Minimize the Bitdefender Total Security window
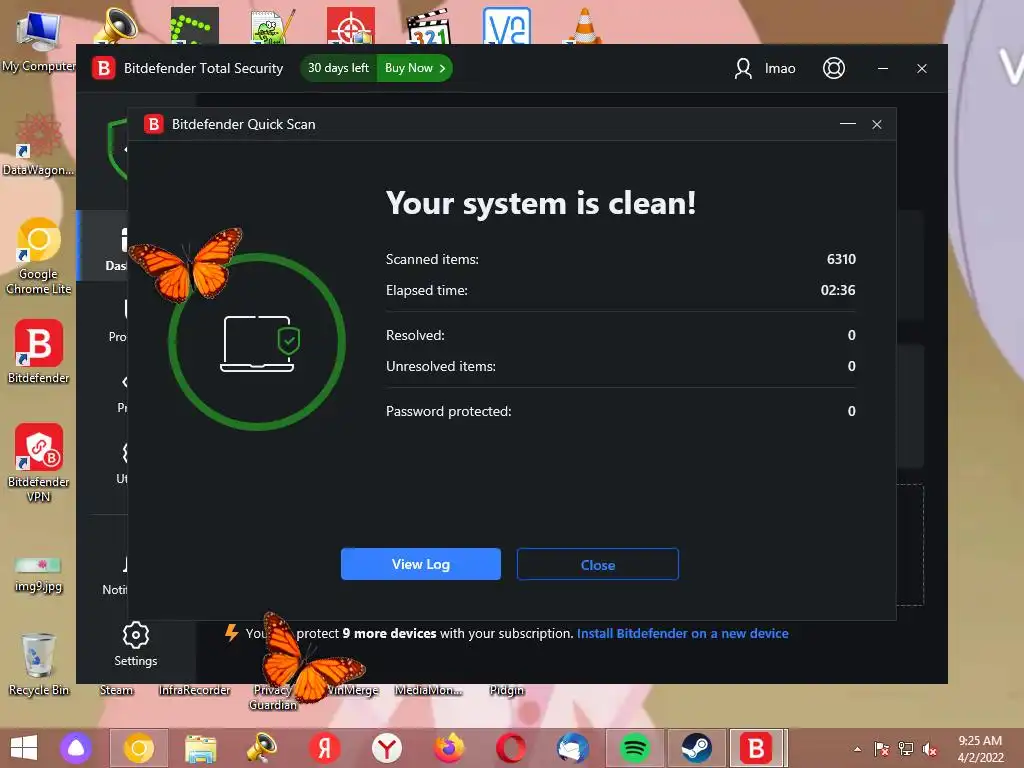1024x768 pixels. pyautogui.click(x=883, y=69)
